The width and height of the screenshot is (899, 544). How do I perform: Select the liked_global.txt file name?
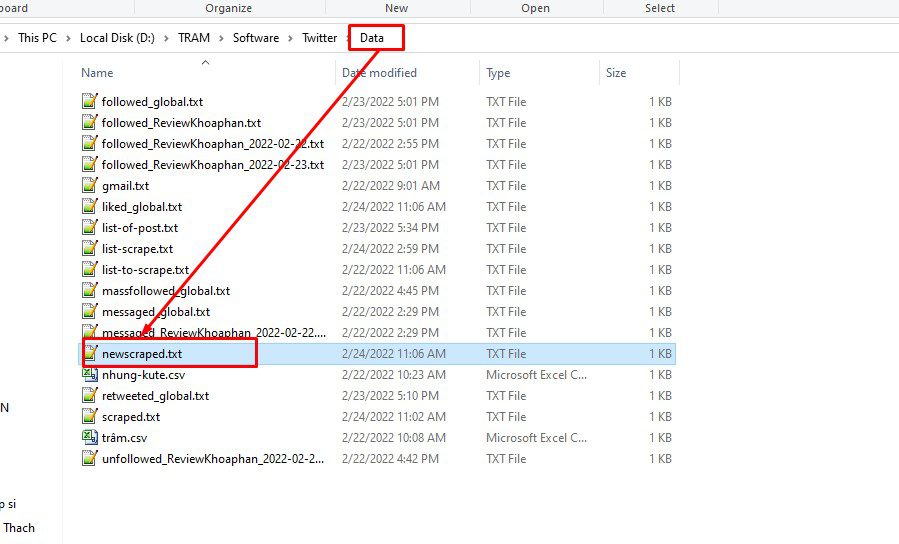tap(142, 206)
